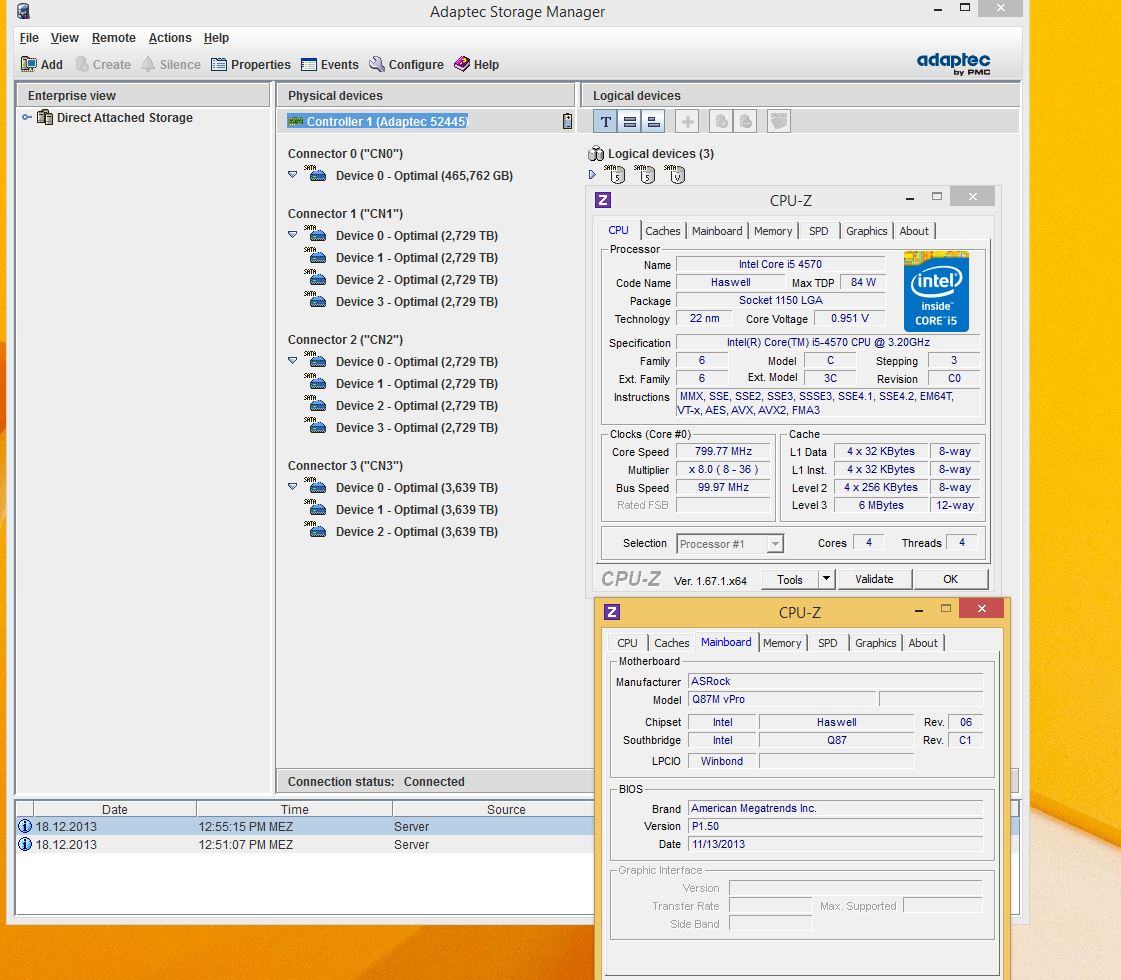Select the second SATA logical drive icon
1121x980 pixels.
click(644, 174)
